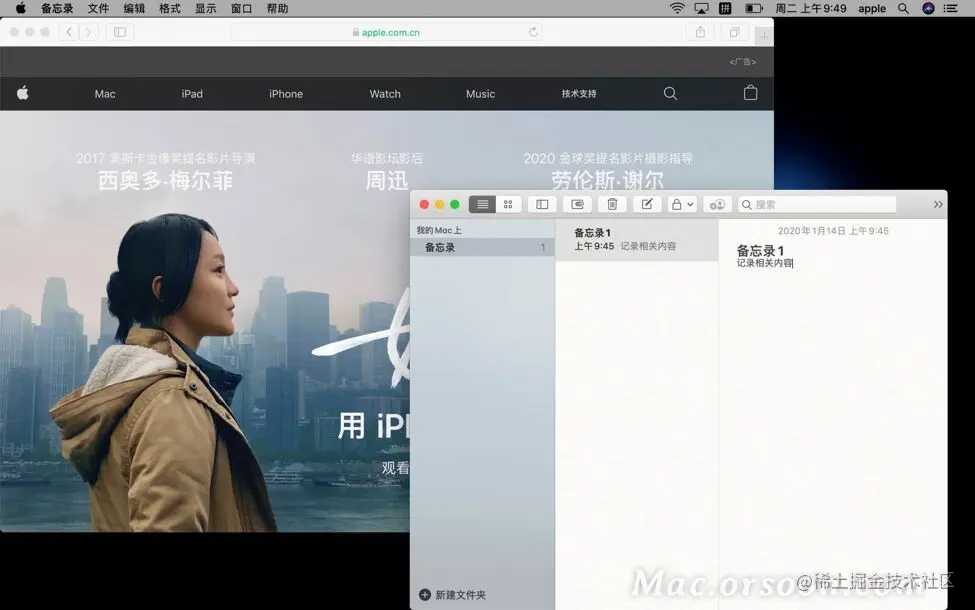Select the 备忘录 folder in sidebar
This screenshot has width=975, height=610.
pos(483,247)
